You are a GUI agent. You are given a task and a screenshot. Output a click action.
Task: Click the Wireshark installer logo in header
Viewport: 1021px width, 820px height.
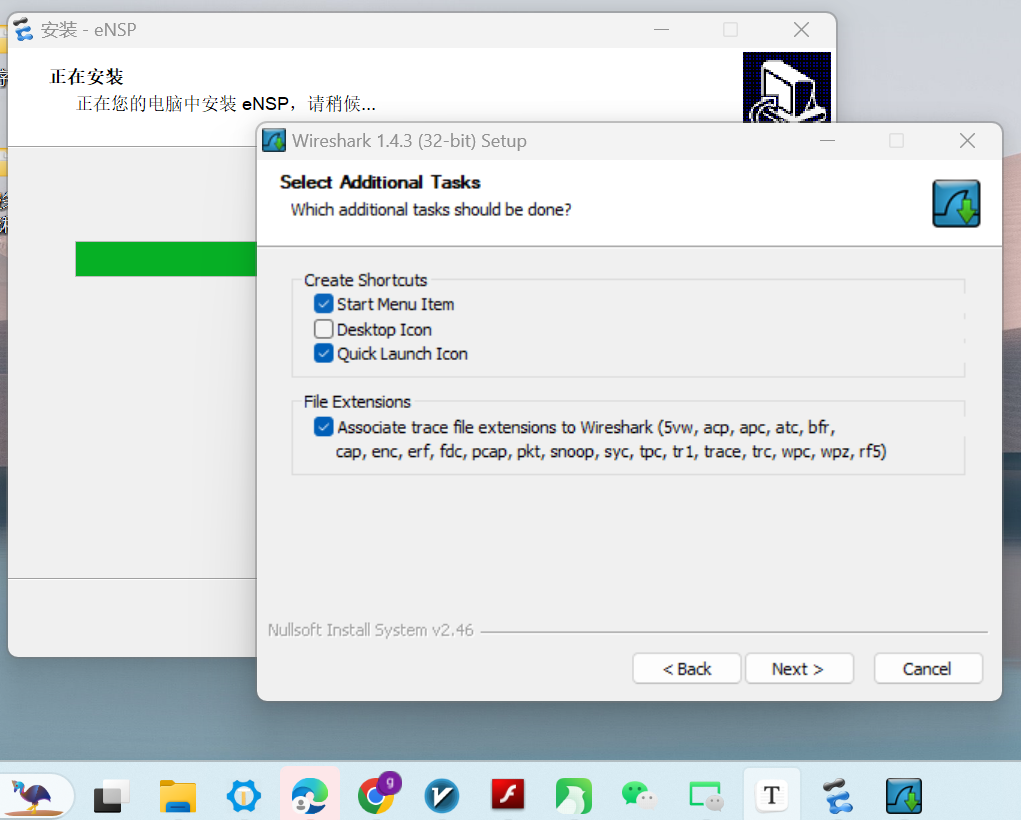956,204
